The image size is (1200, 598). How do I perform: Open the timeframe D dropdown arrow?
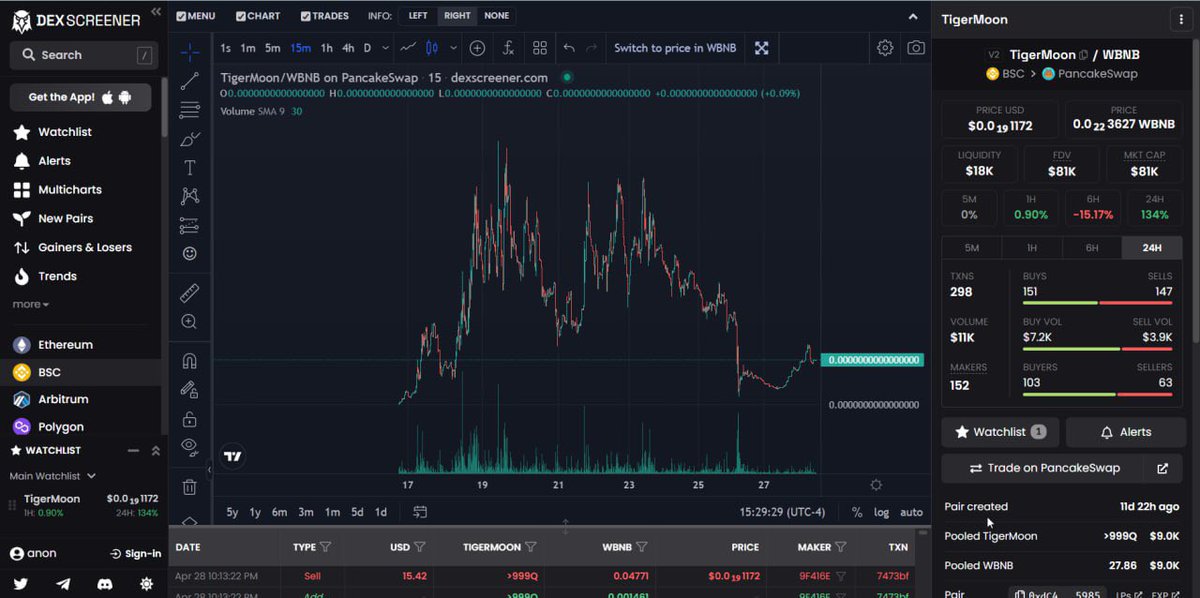tap(384, 48)
